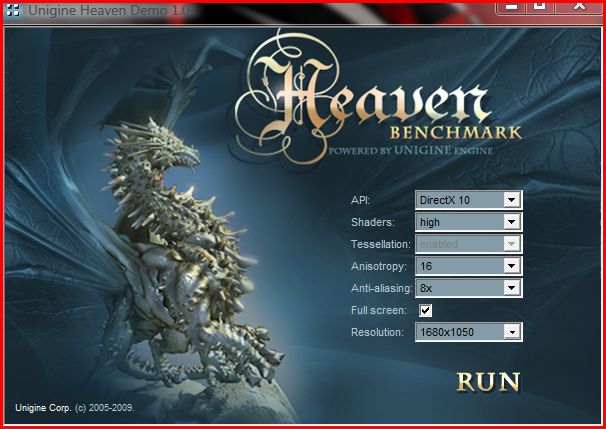Open the Shaders dropdown set to high
Image resolution: width=606 pixels, height=429 pixels.
[469, 222]
